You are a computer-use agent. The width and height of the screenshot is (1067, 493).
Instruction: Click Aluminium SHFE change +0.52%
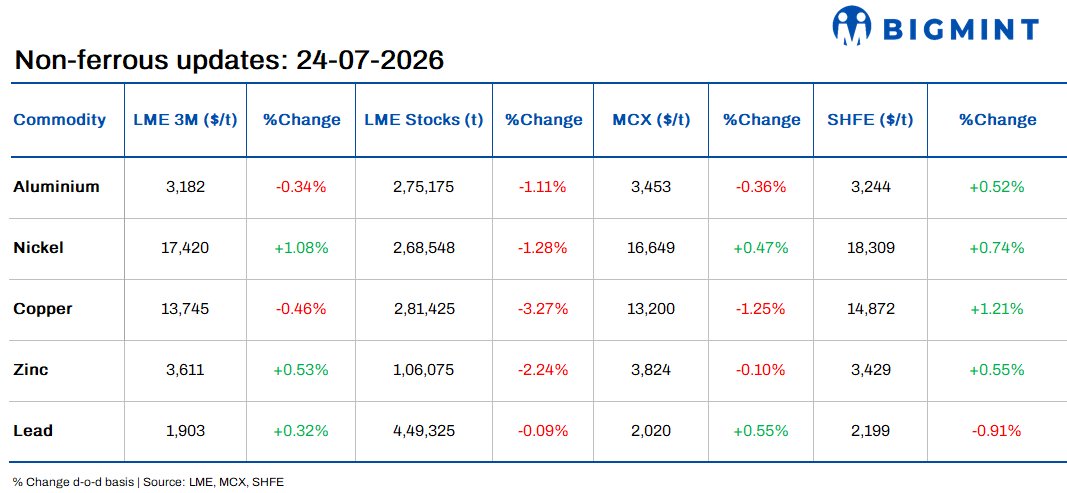(997, 187)
